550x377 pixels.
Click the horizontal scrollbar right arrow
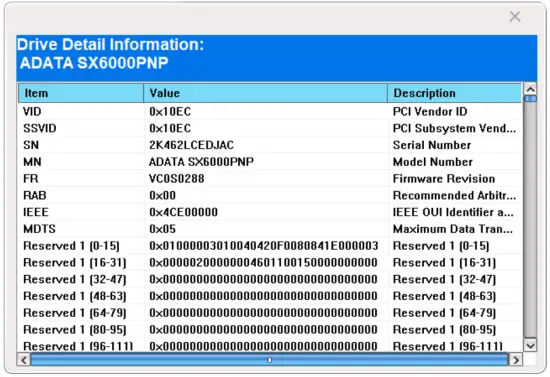[x=515, y=360]
